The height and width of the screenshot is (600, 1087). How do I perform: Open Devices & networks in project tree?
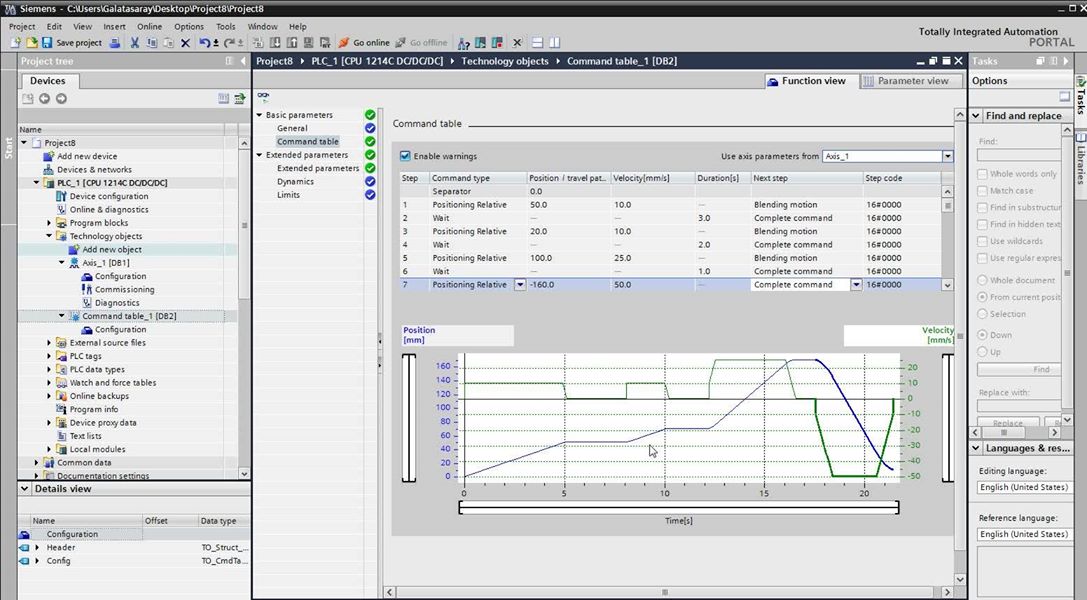click(94, 170)
